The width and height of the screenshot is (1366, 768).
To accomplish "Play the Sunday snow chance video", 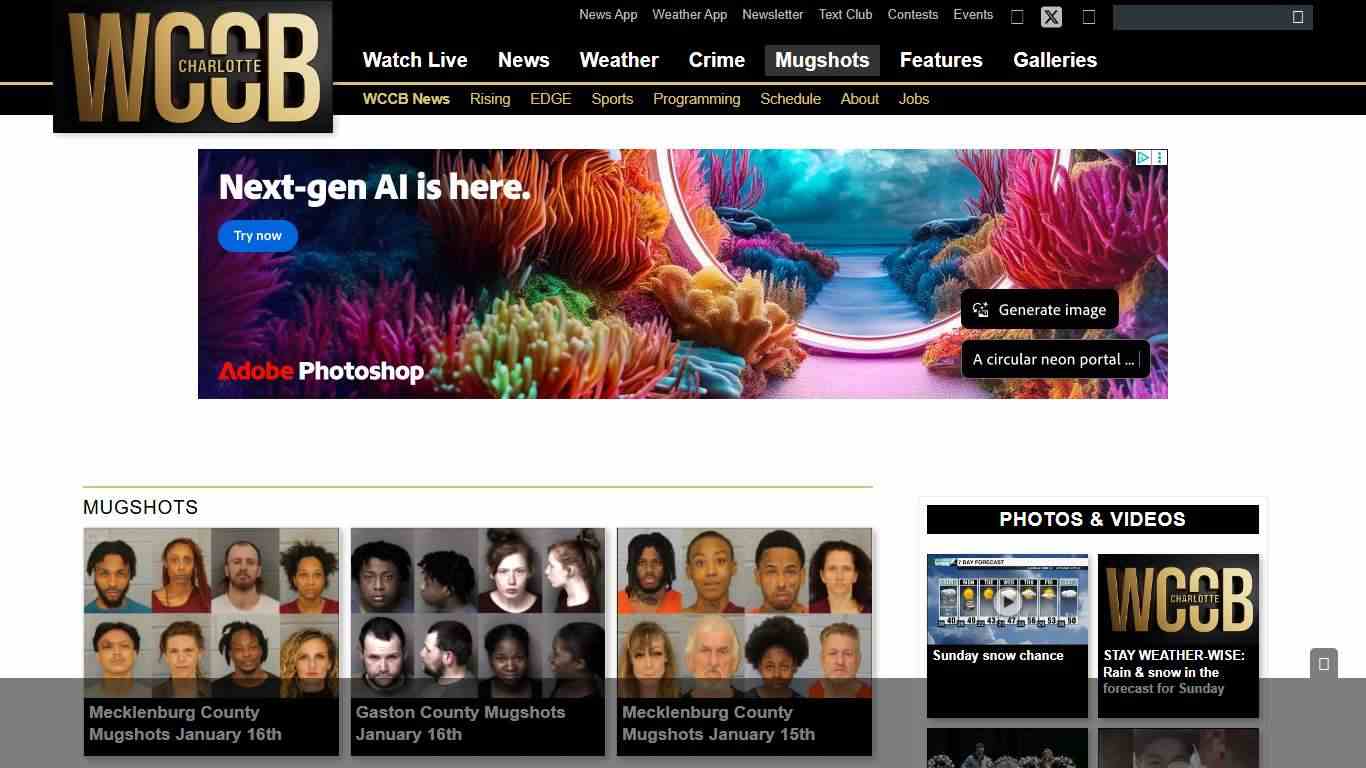I will click(1007, 601).
